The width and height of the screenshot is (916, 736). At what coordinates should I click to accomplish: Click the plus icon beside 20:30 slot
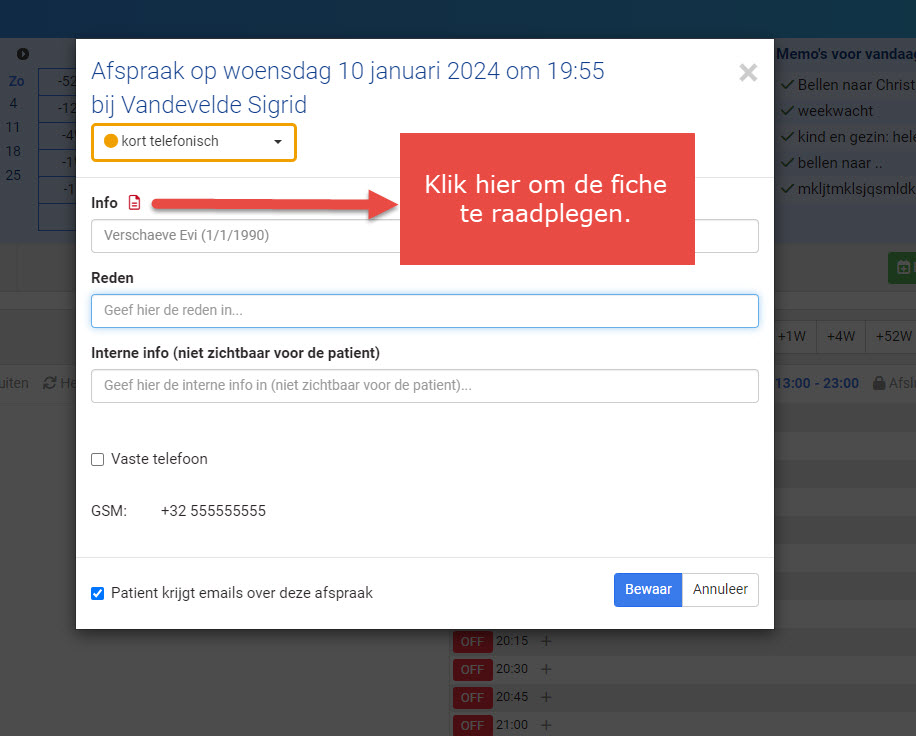pos(546,669)
